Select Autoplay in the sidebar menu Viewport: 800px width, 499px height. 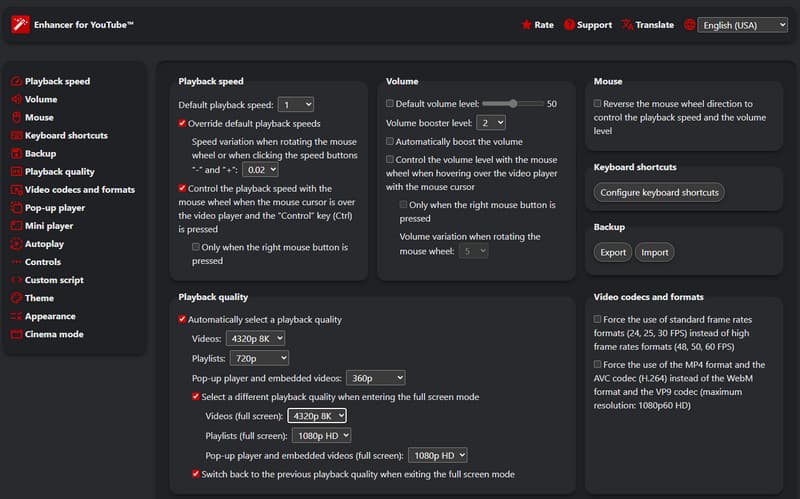coord(44,244)
